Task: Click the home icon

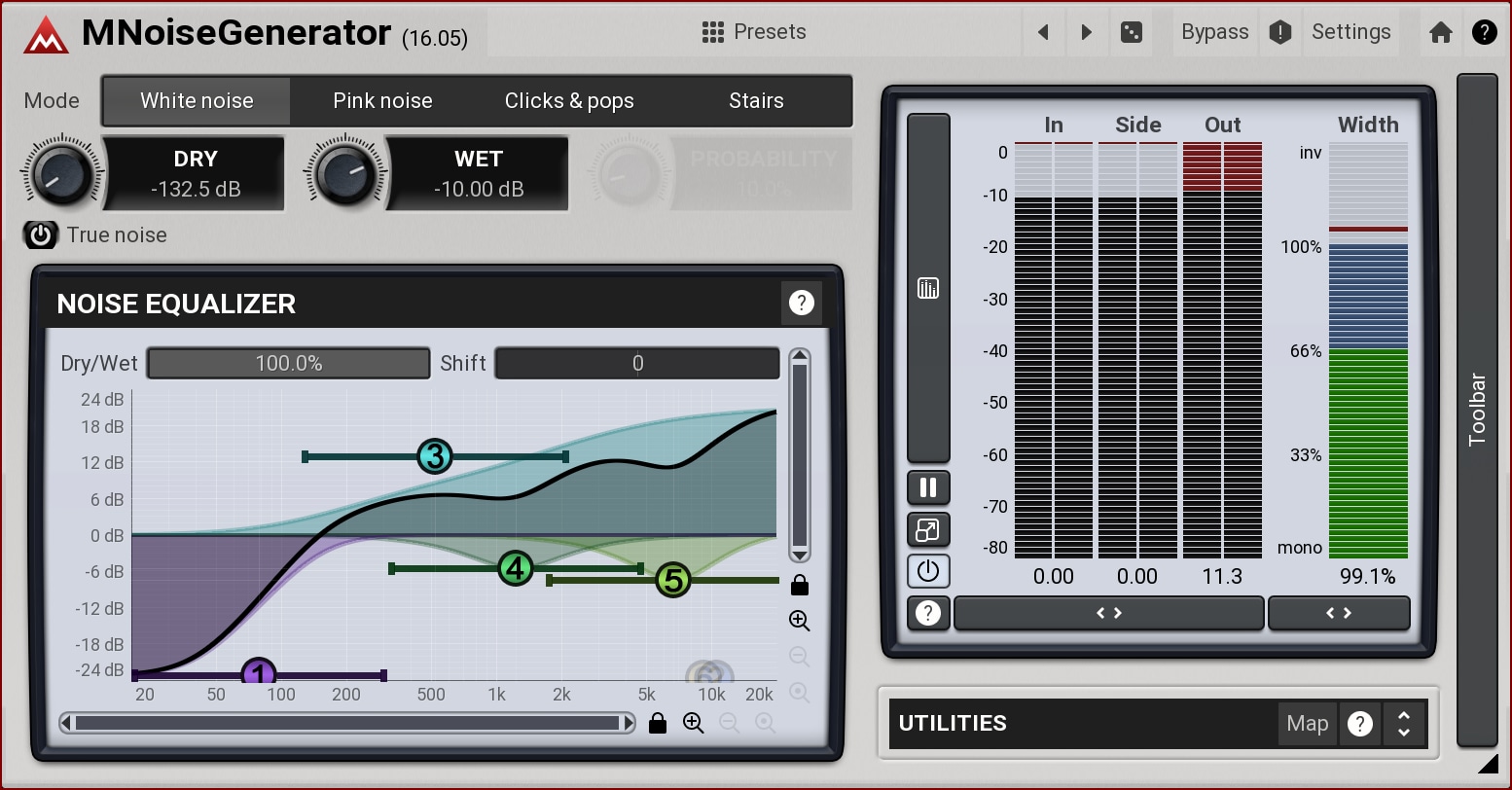Action: (1441, 32)
